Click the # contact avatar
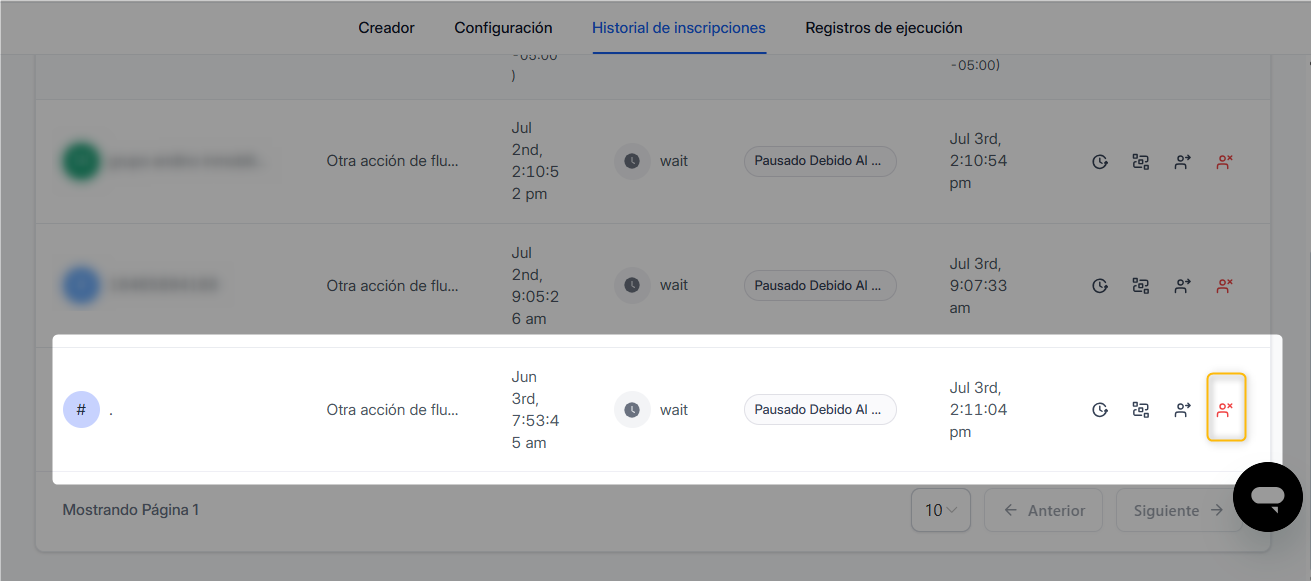The image size is (1311, 581). (x=81, y=409)
